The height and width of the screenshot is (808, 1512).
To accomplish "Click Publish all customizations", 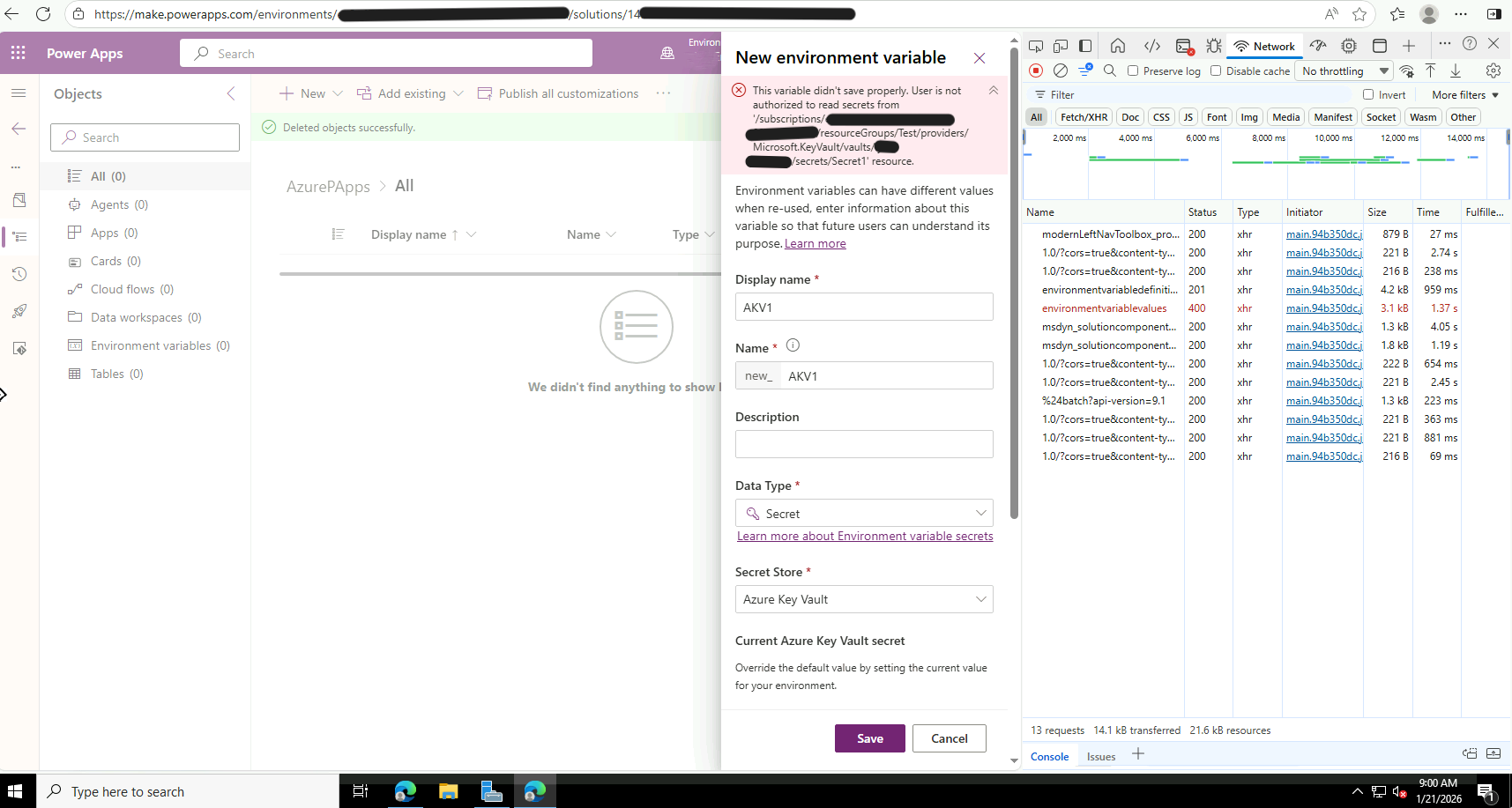I will click(558, 93).
